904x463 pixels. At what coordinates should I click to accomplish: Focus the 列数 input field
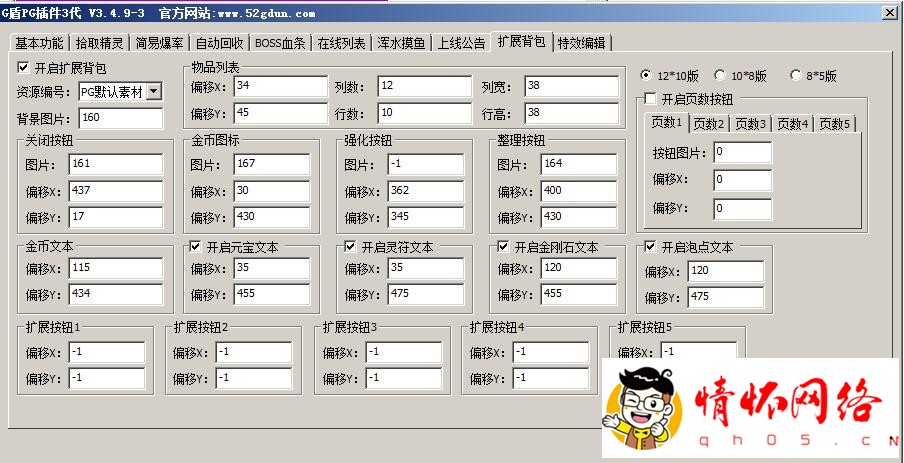425,86
